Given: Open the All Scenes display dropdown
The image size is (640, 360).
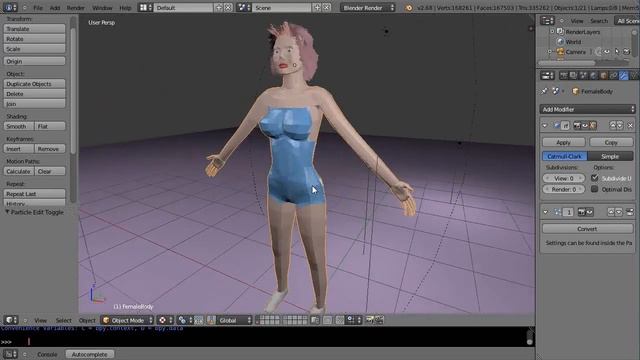Looking at the screenshot, I should click(627, 21).
